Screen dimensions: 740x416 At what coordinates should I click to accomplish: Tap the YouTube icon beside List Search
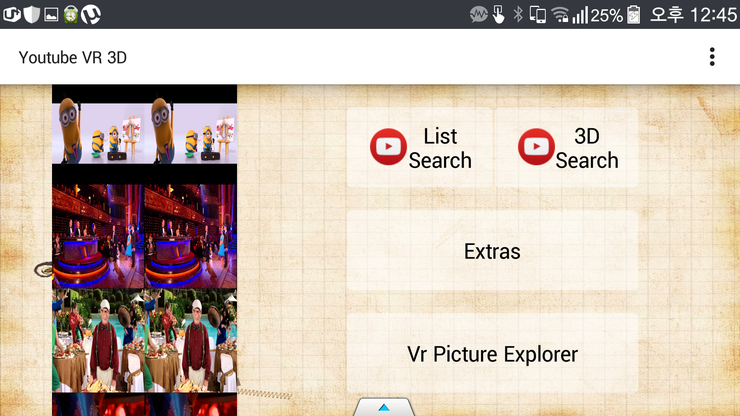point(388,148)
